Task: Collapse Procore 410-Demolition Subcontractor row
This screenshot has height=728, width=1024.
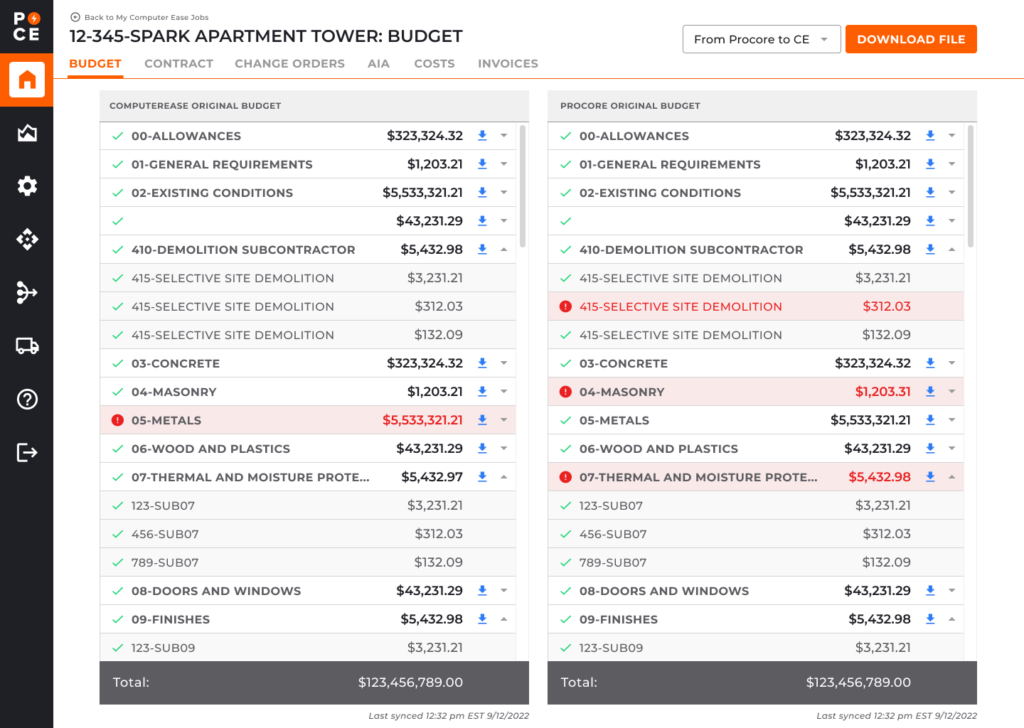Action: pos(952,249)
